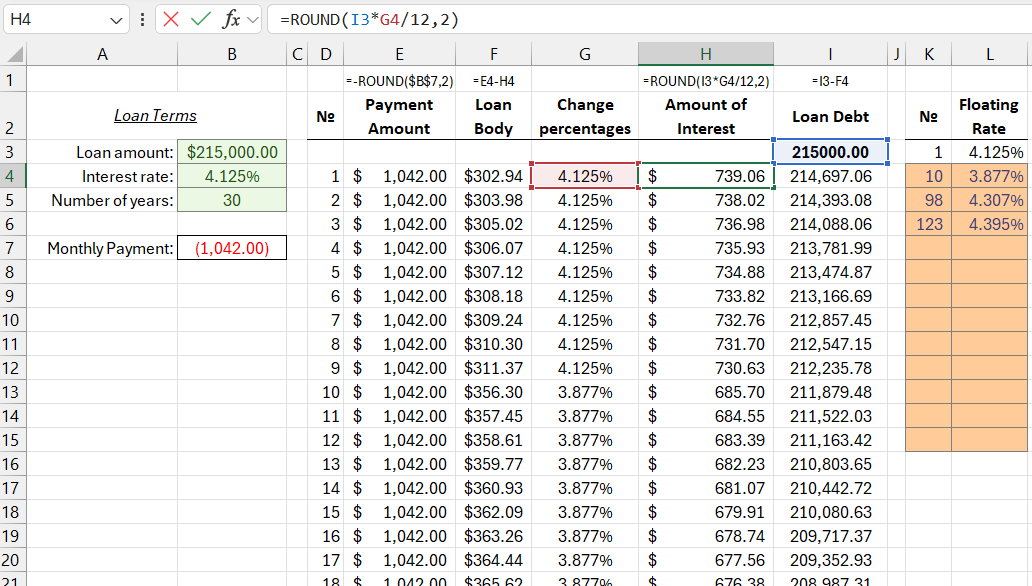Select column header H
The image size is (1032, 586).
tap(705, 54)
